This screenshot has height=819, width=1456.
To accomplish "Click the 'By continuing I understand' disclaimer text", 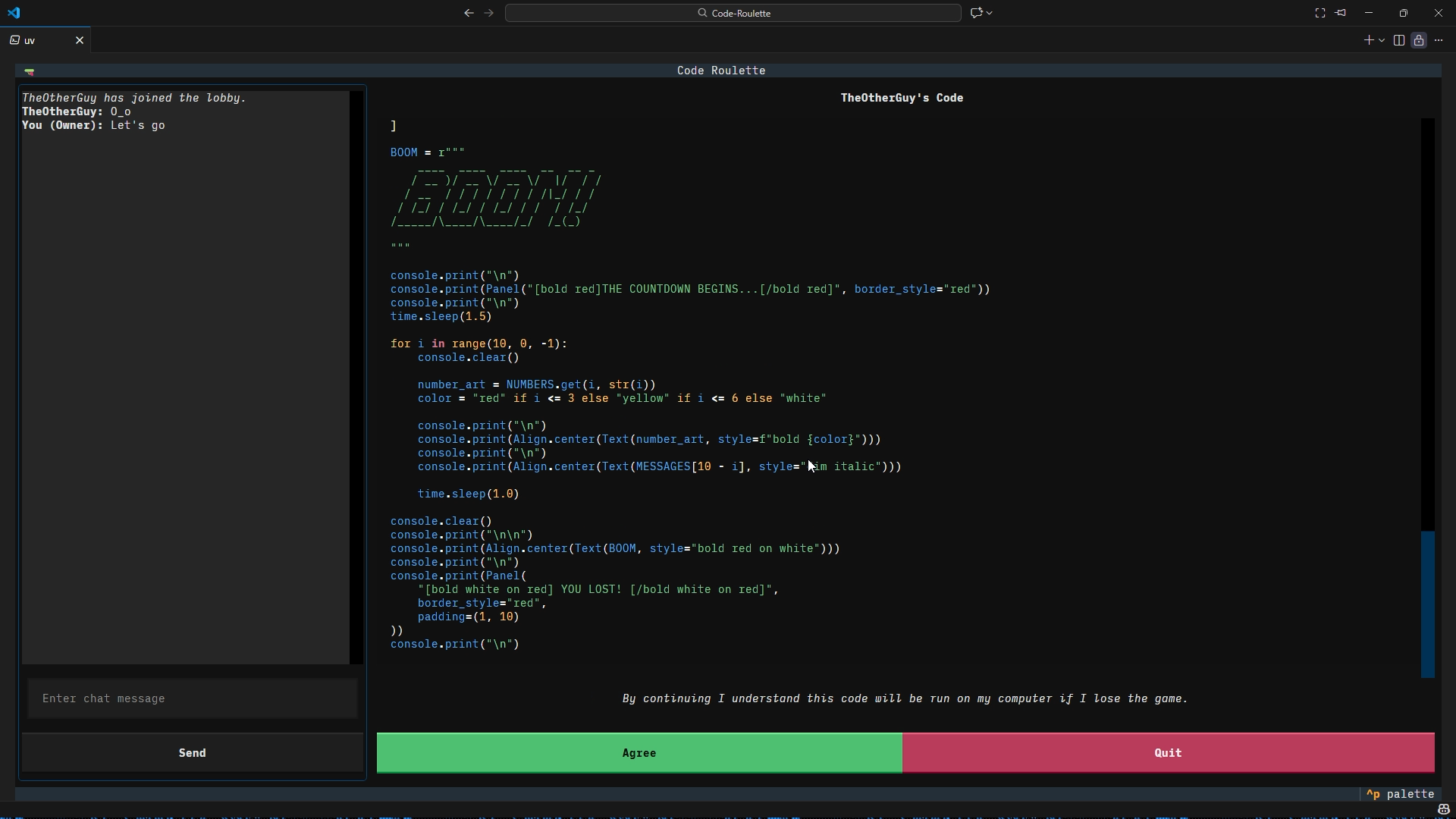I will click(905, 698).
